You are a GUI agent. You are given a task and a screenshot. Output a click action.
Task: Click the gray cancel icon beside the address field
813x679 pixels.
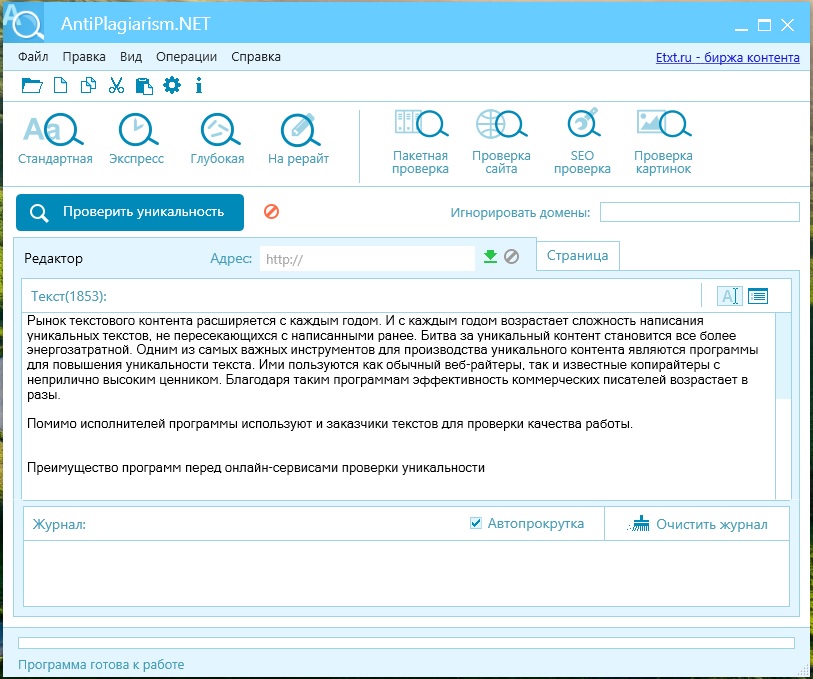point(511,256)
